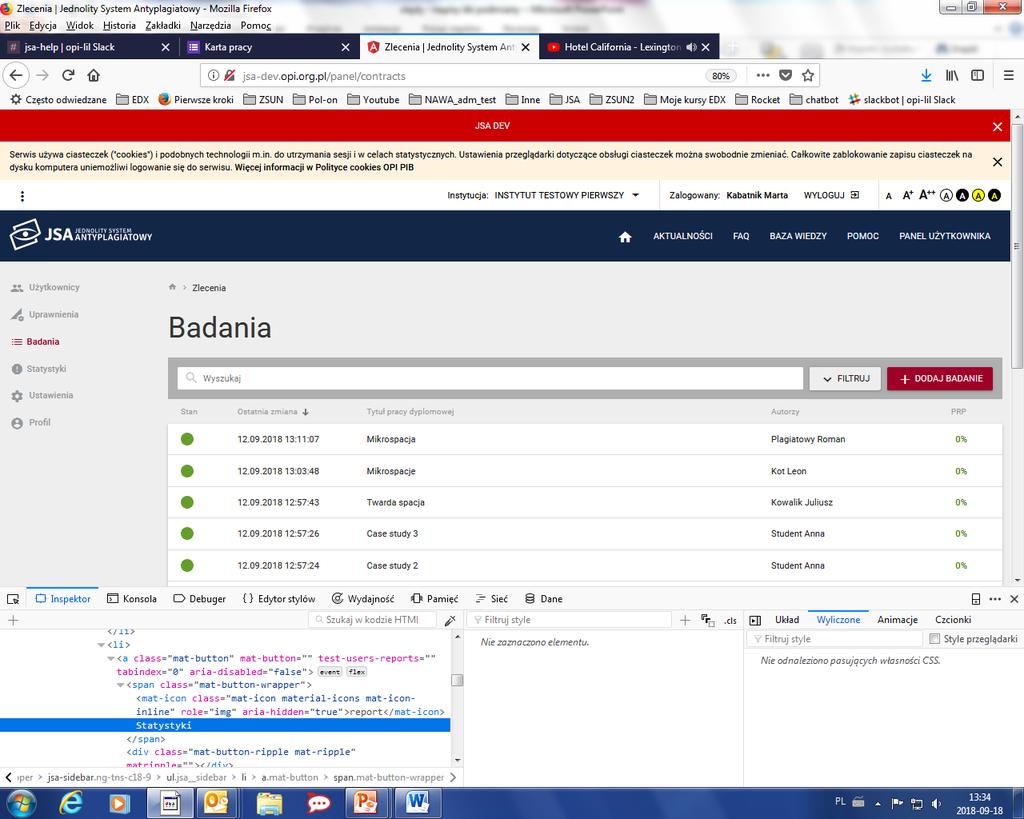Set medium font size A+
The height and width of the screenshot is (819, 1024).
click(907, 195)
